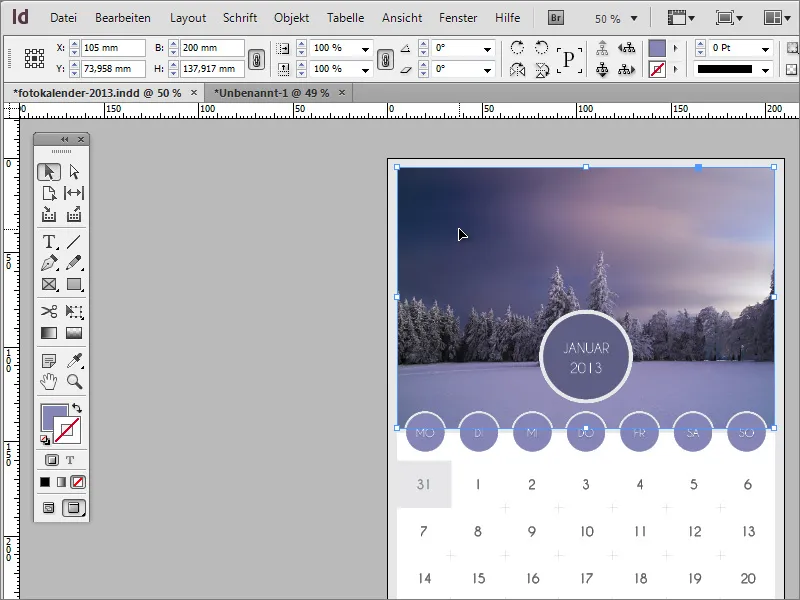
Task: Open Screen Mode dropdown in application bar
Action: [729, 18]
